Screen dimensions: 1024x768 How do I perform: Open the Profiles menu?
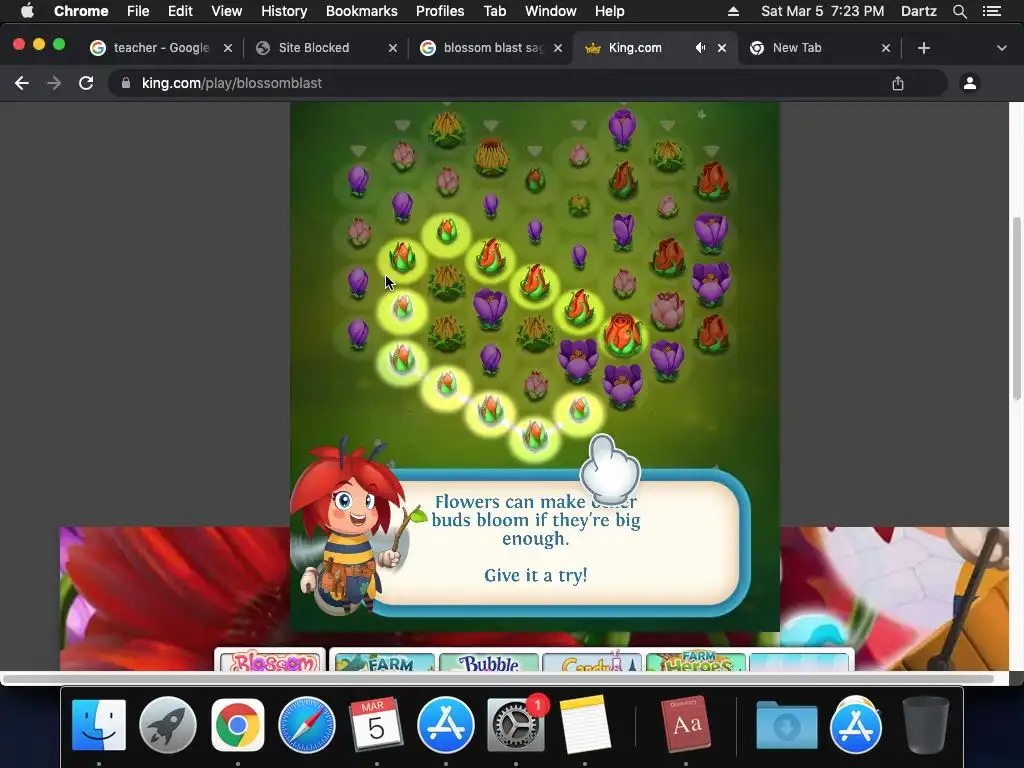[x=440, y=11]
